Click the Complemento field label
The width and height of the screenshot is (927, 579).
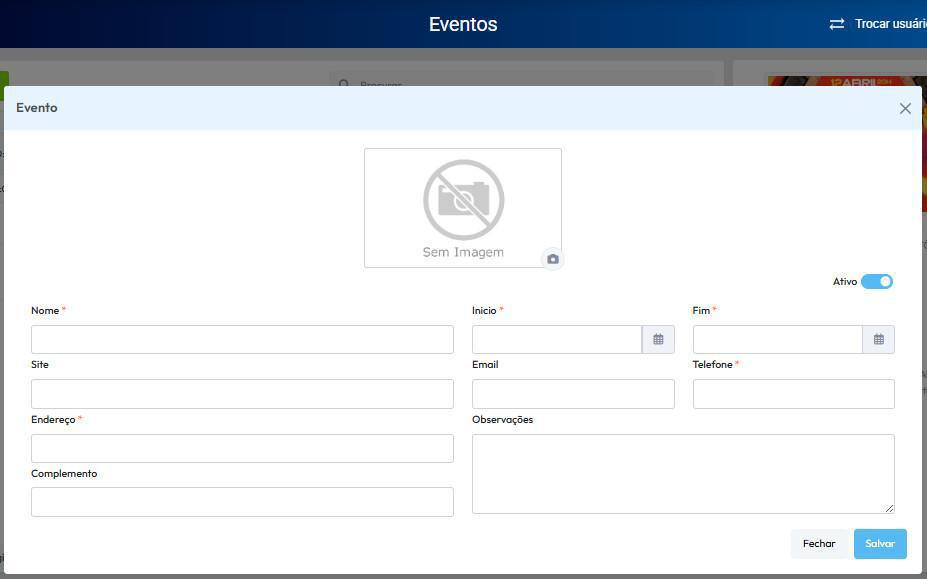coord(64,473)
